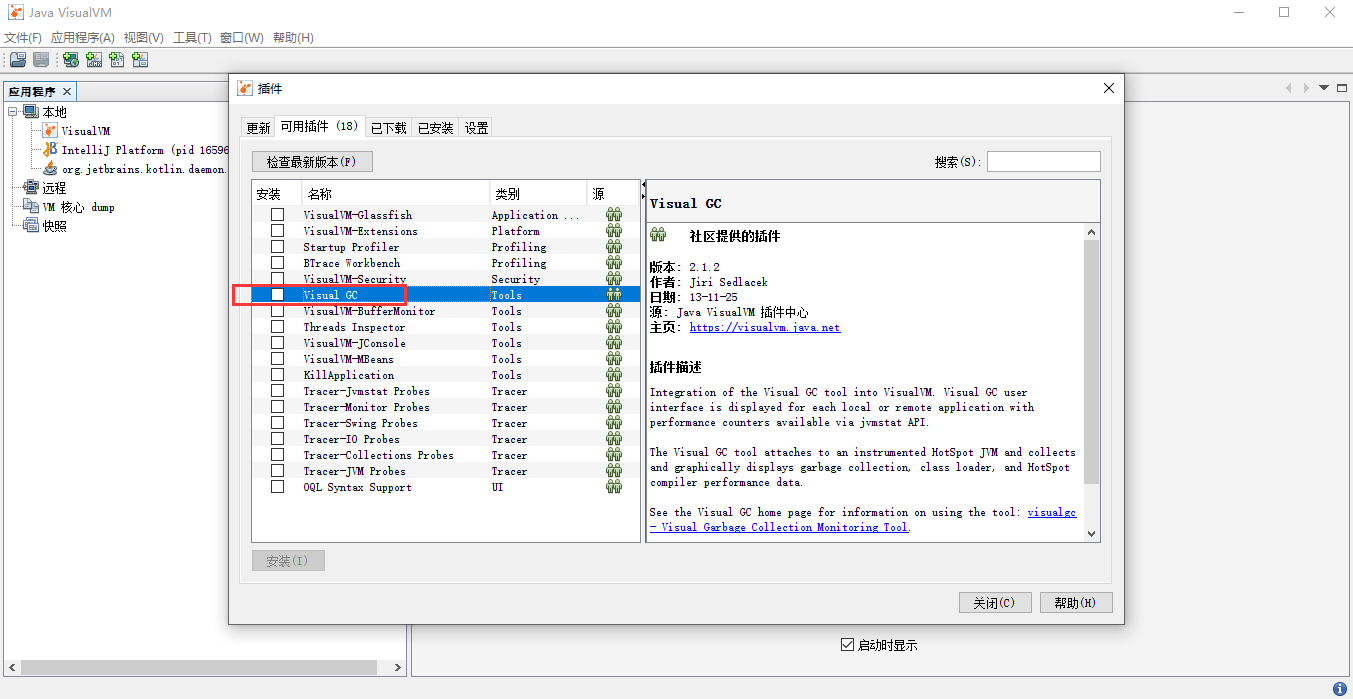Image resolution: width=1353 pixels, height=699 pixels.
Task: Check the VisualVM-JConsole install checkbox
Action: [x=277, y=343]
